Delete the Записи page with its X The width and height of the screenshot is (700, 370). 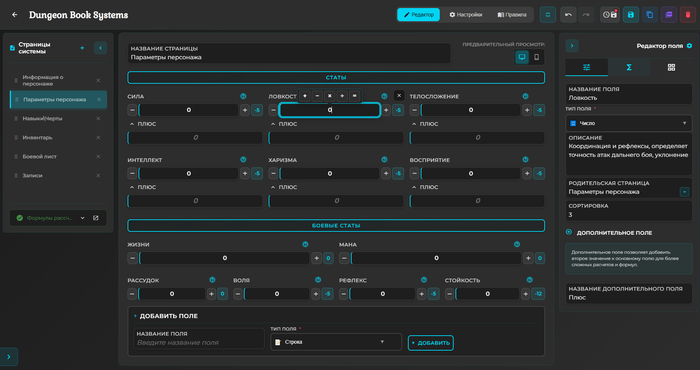point(98,175)
